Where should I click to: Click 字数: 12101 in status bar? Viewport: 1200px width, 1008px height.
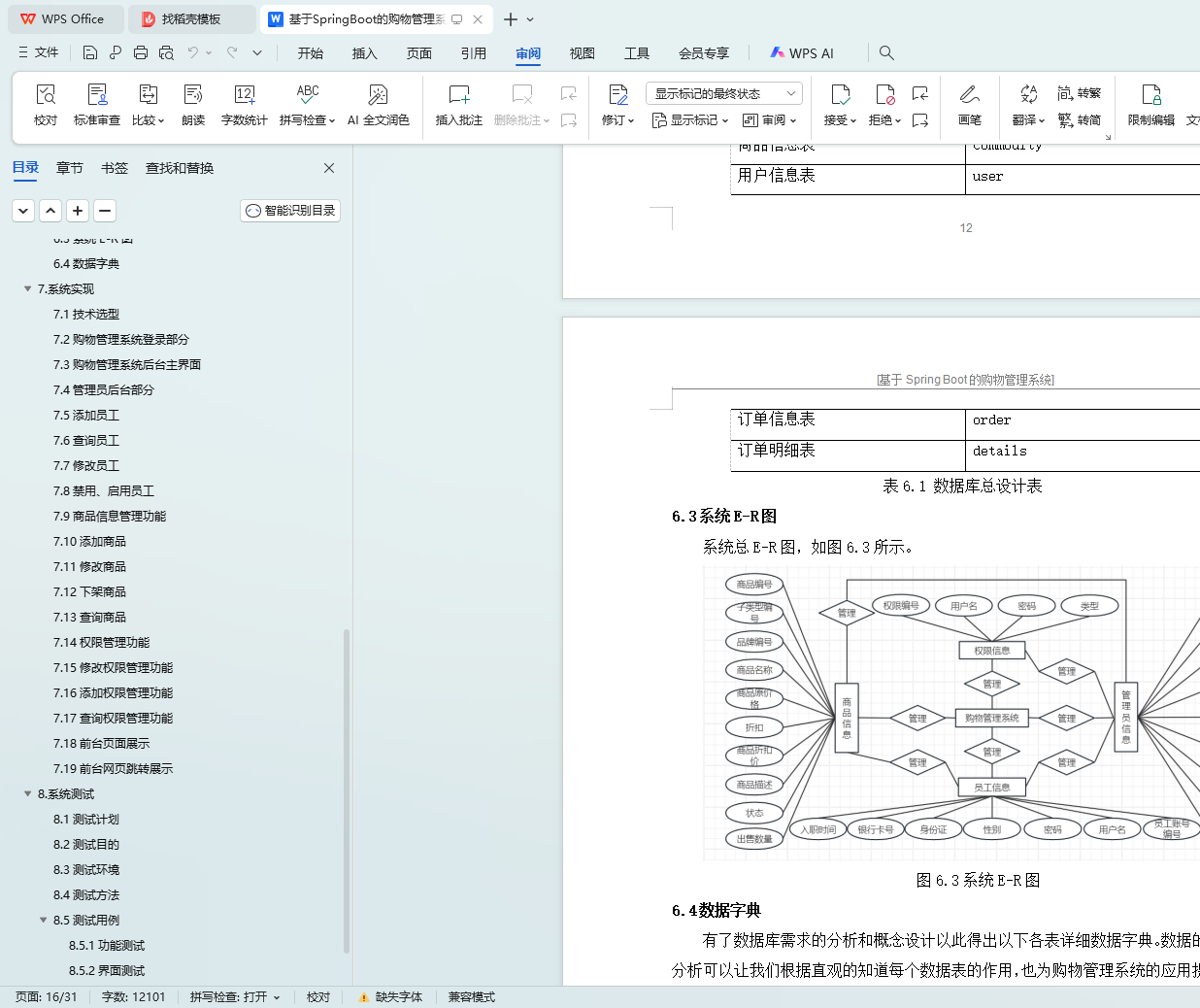(134, 997)
